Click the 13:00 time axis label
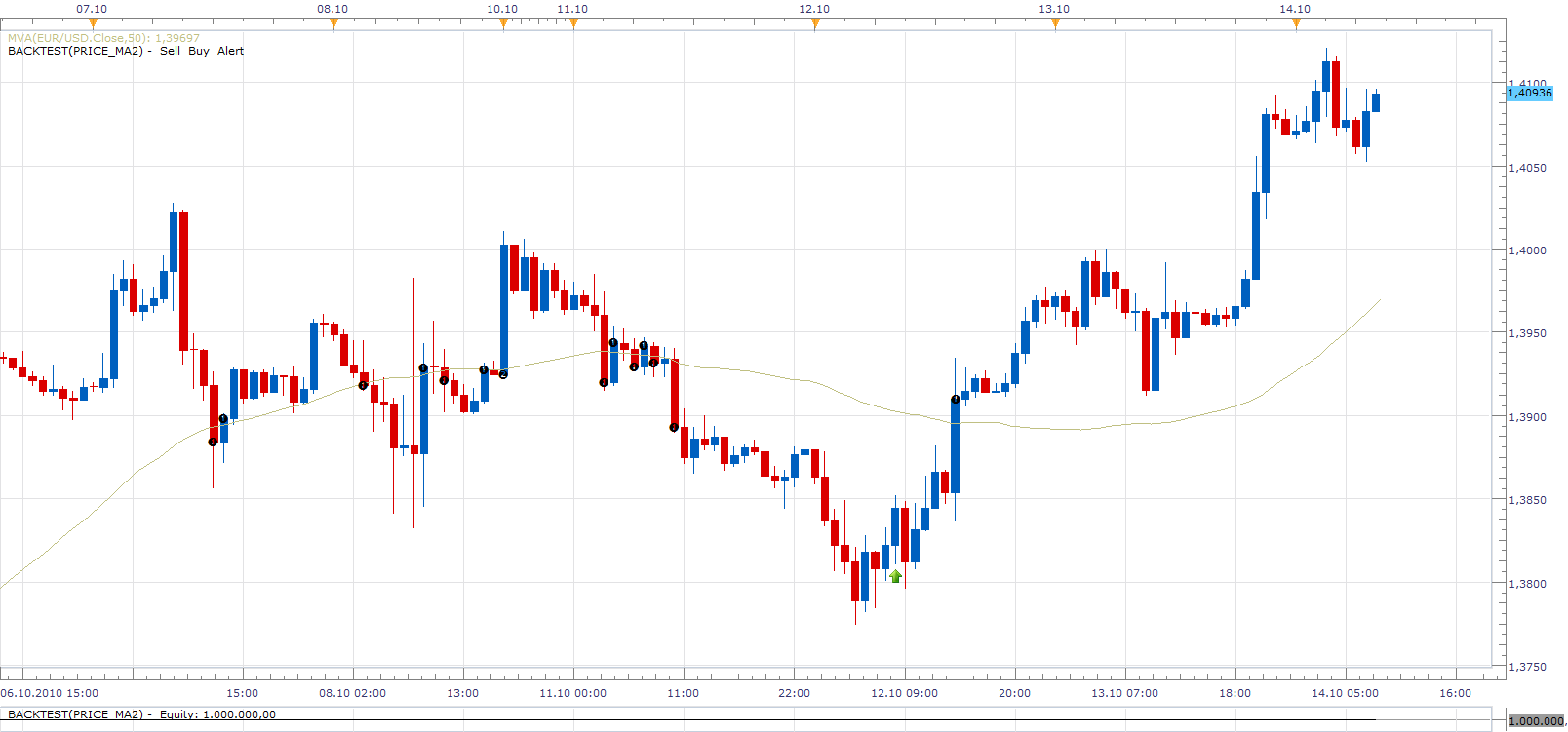This screenshot has height=732, width=1568. (x=462, y=693)
